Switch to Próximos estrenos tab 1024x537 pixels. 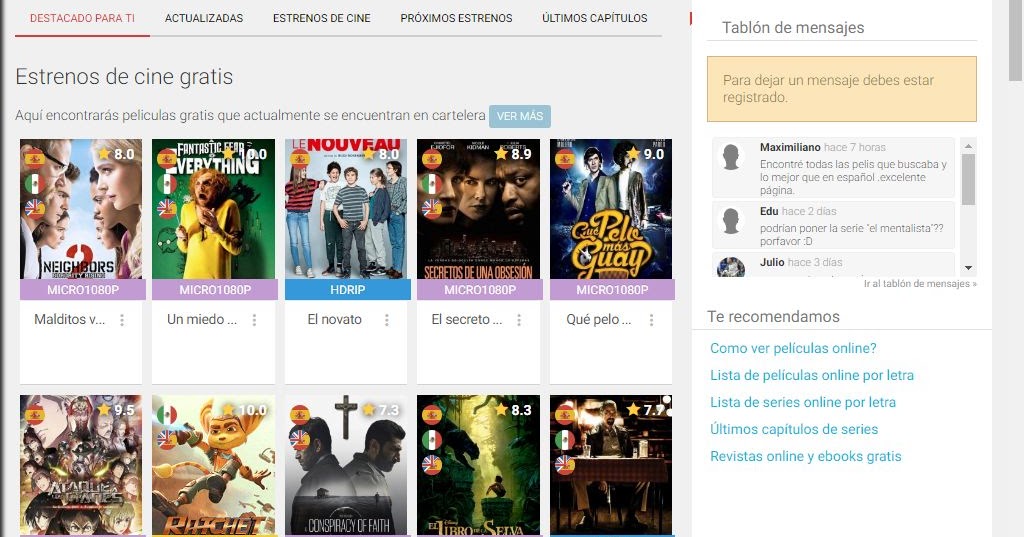click(x=456, y=18)
